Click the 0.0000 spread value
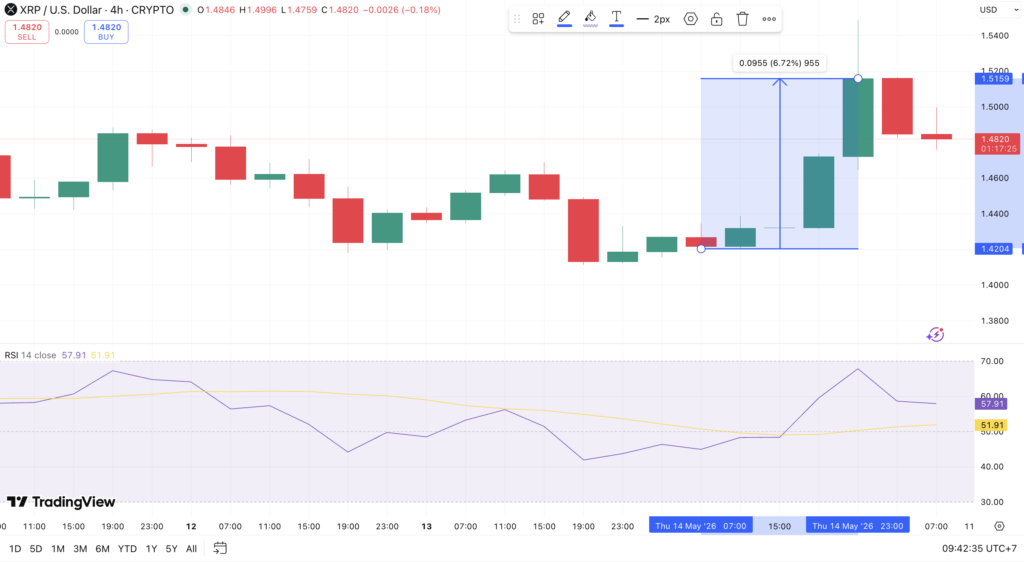The width and height of the screenshot is (1024, 562). point(67,31)
